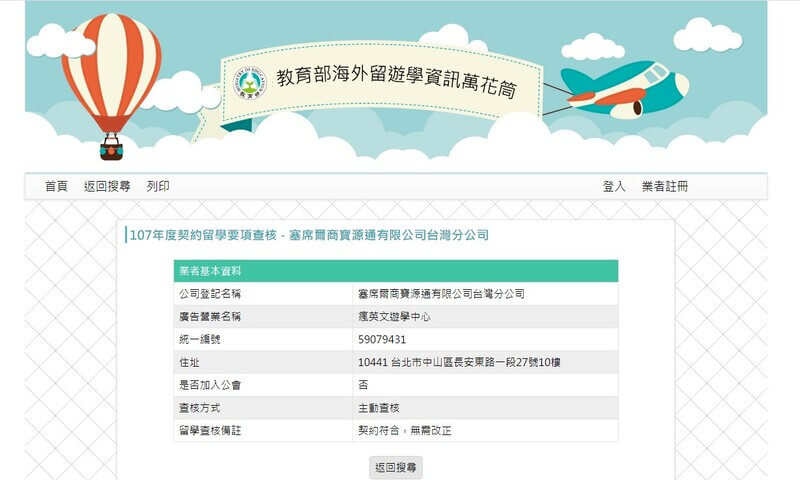This screenshot has width=800, height=480.
Task: Go to 首頁 in the navigation bar
Action: click(56, 187)
